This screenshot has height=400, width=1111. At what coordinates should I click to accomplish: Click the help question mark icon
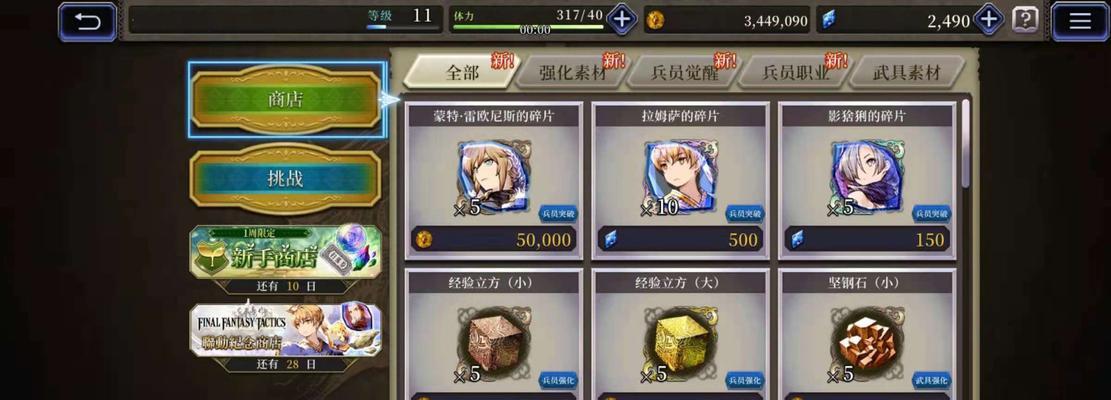pyautogui.click(x=1025, y=20)
